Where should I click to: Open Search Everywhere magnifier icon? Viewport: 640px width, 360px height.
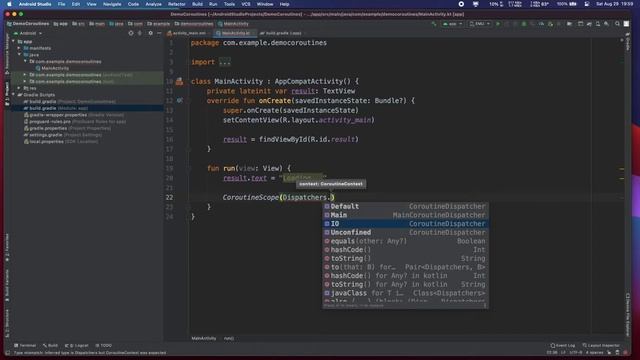617,24
